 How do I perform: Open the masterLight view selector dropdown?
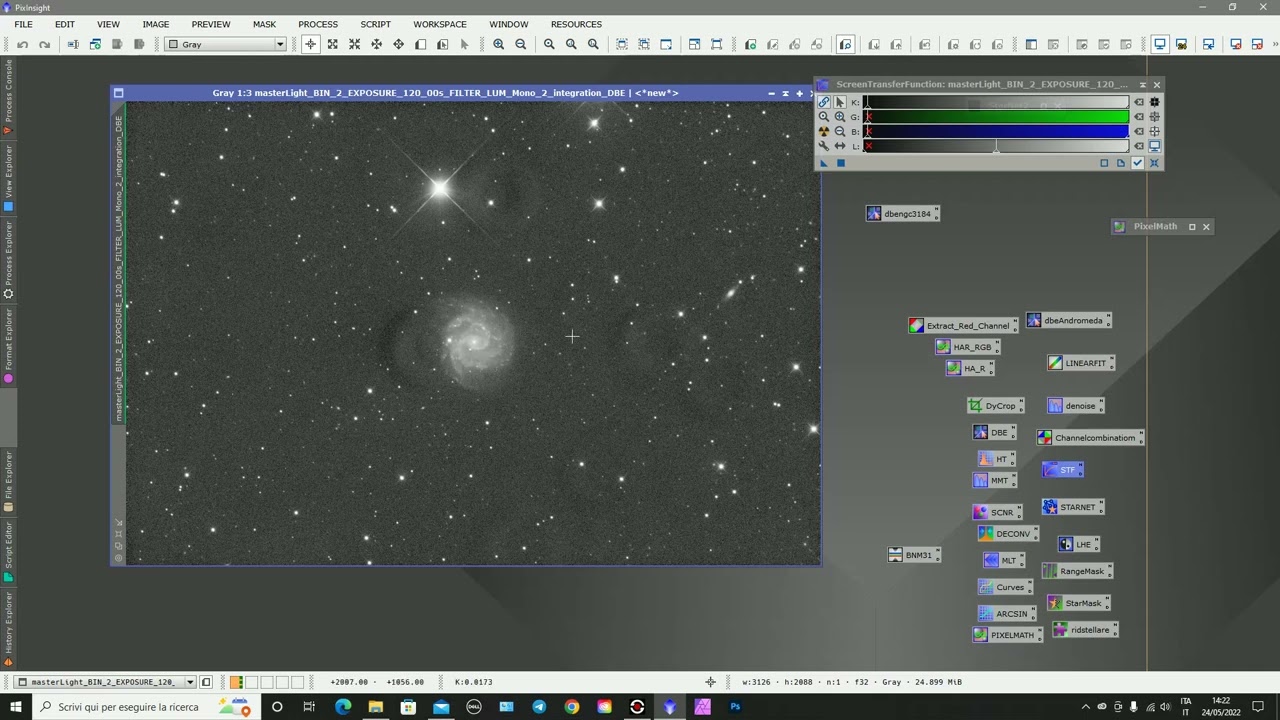[x=189, y=682]
